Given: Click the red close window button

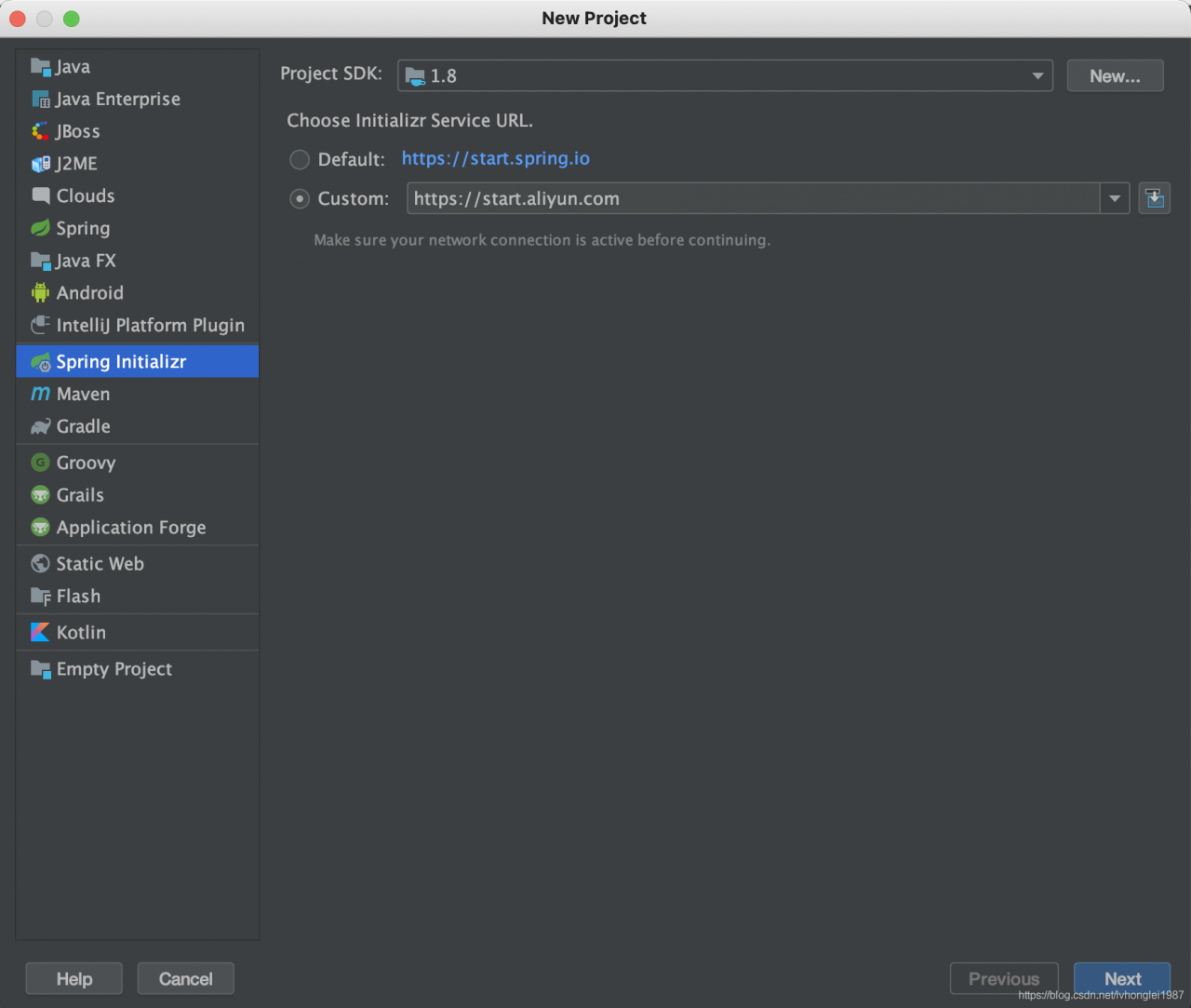Looking at the screenshot, I should (18, 19).
